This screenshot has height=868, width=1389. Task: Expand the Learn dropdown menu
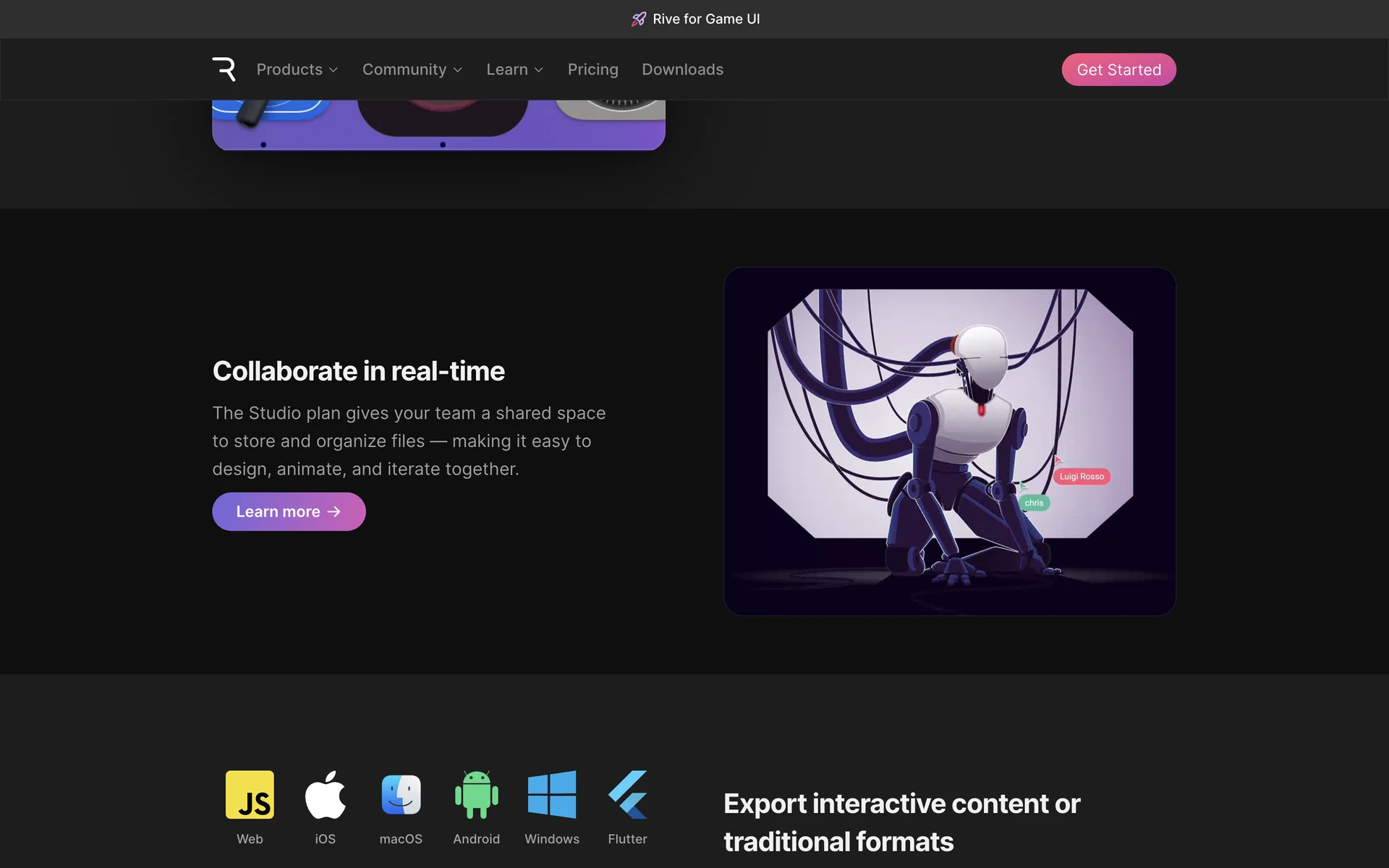[514, 69]
